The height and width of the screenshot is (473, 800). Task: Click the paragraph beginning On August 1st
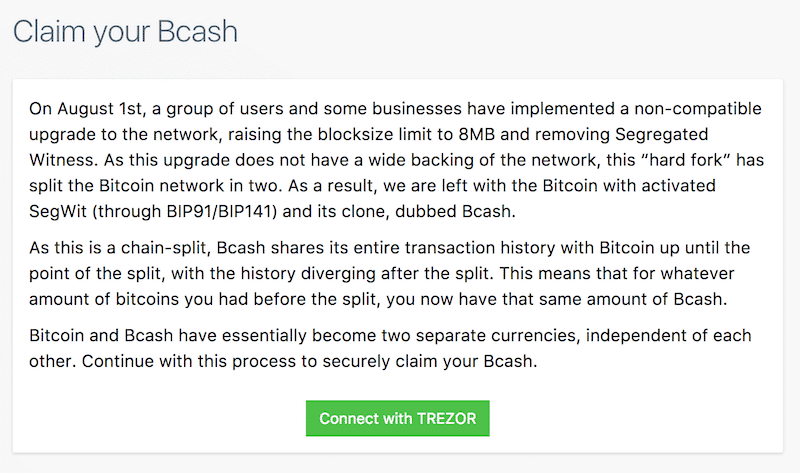[x=396, y=160]
